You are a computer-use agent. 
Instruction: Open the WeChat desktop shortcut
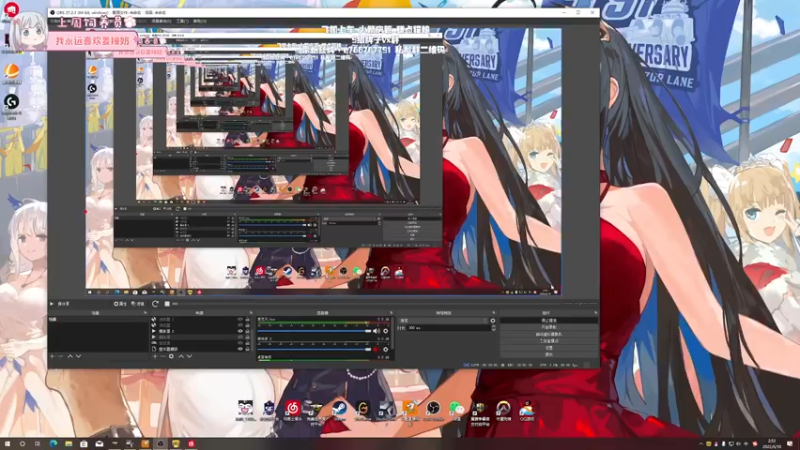point(457,410)
